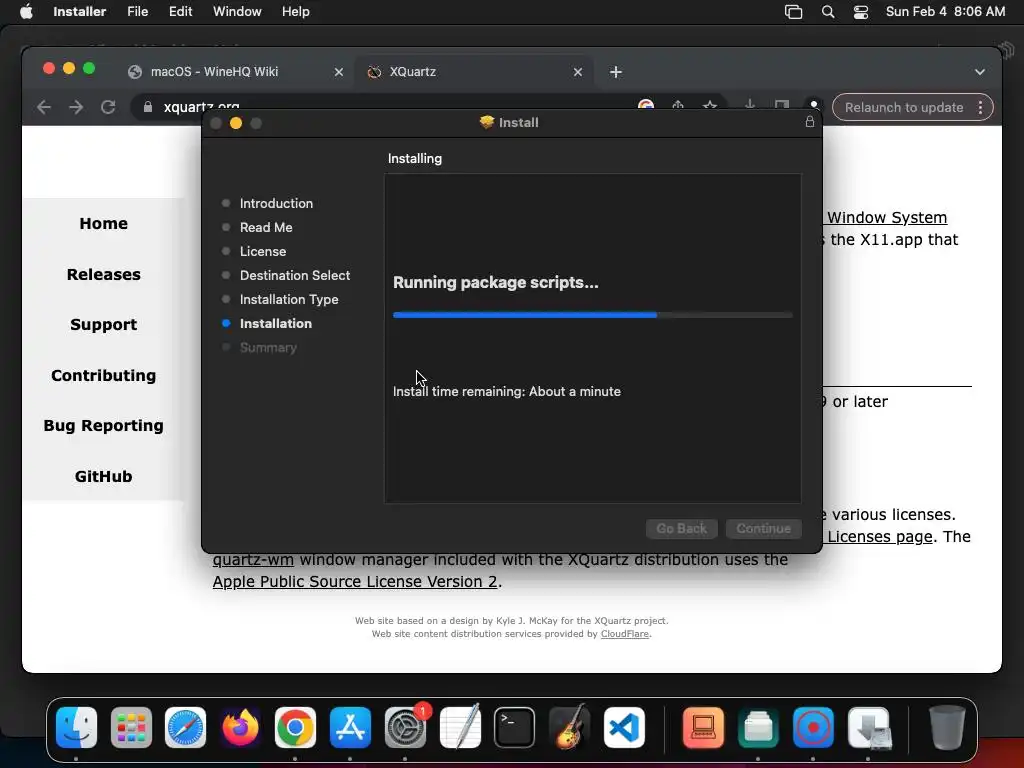
Task: Click the Continue button in installer
Action: [x=763, y=528]
